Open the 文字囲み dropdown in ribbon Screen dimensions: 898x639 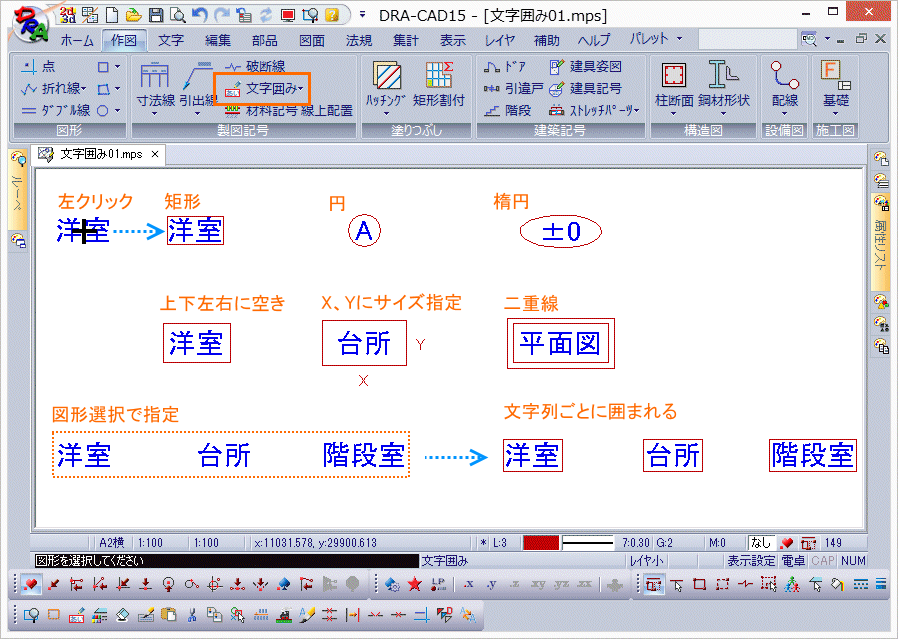coord(301,89)
